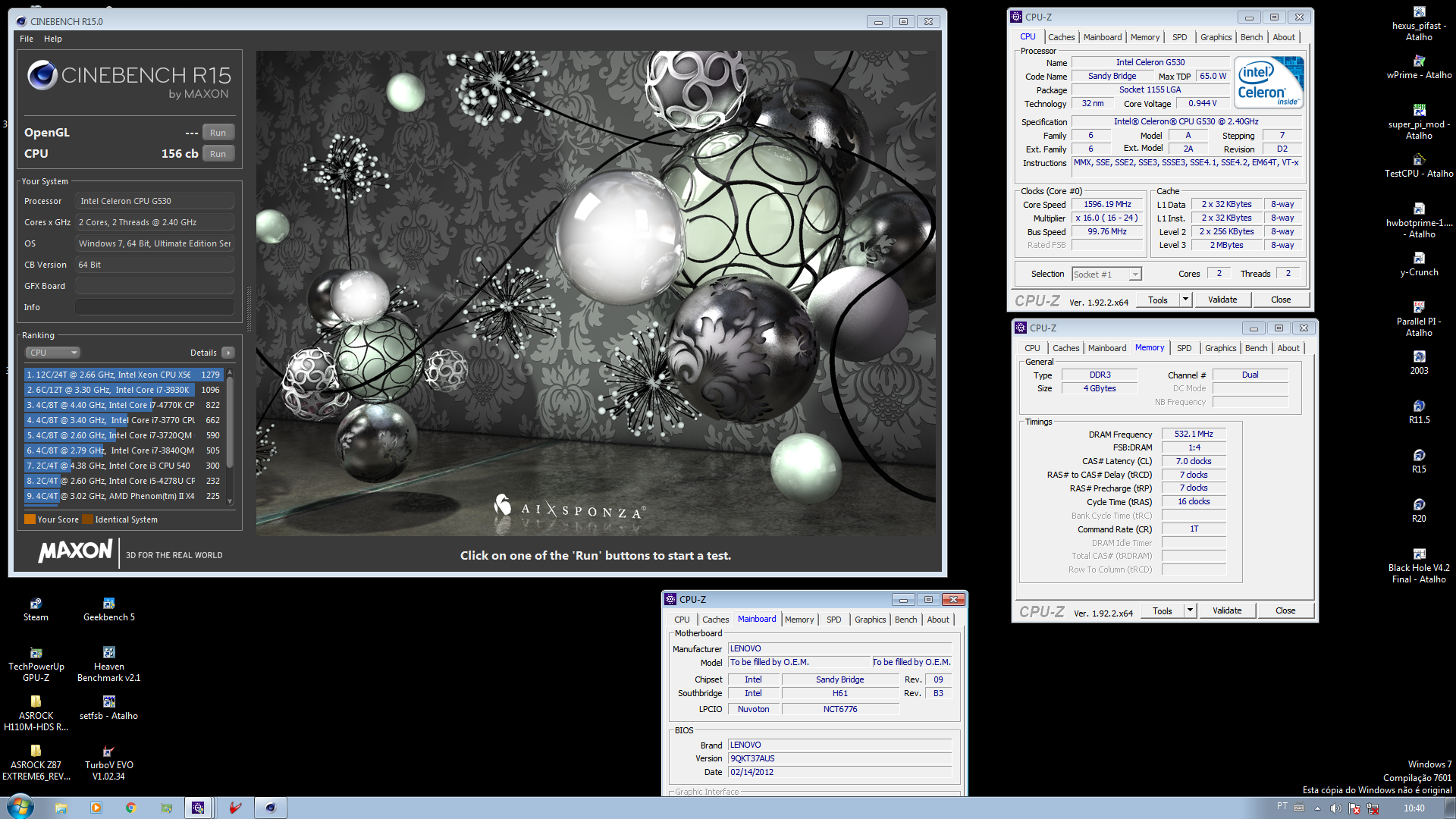Open ASROCK Z87 EXTREME6 folder icon

tap(36, 764)
